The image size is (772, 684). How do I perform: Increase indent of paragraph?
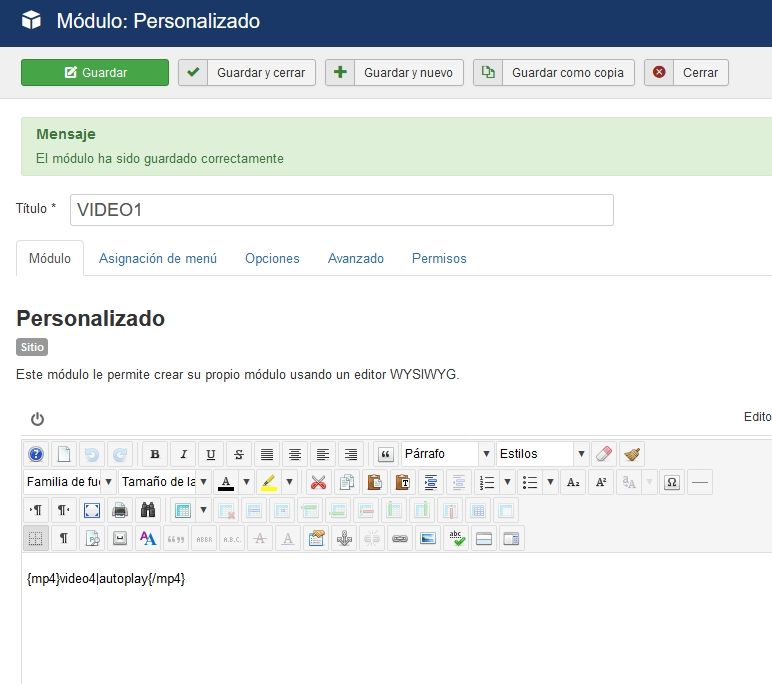coord(431,482)
